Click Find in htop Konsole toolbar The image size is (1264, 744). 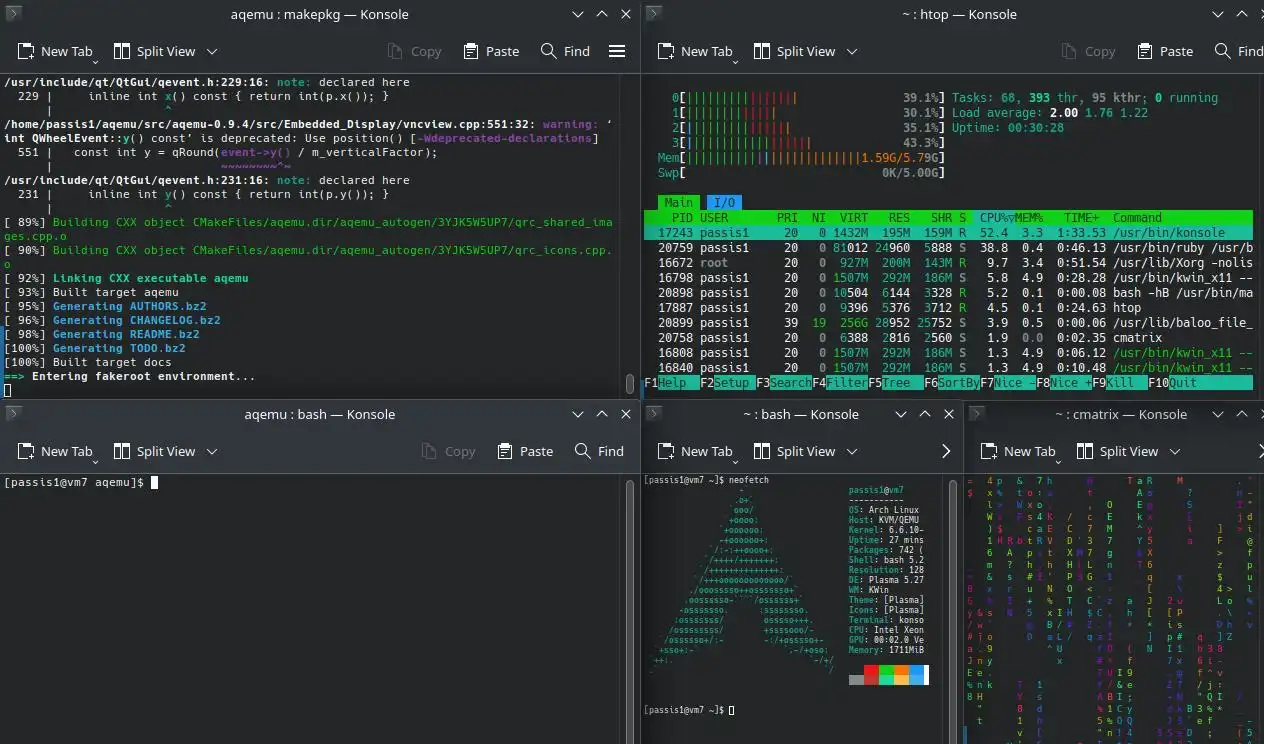pyautogui.click(x=1238, y=51)
